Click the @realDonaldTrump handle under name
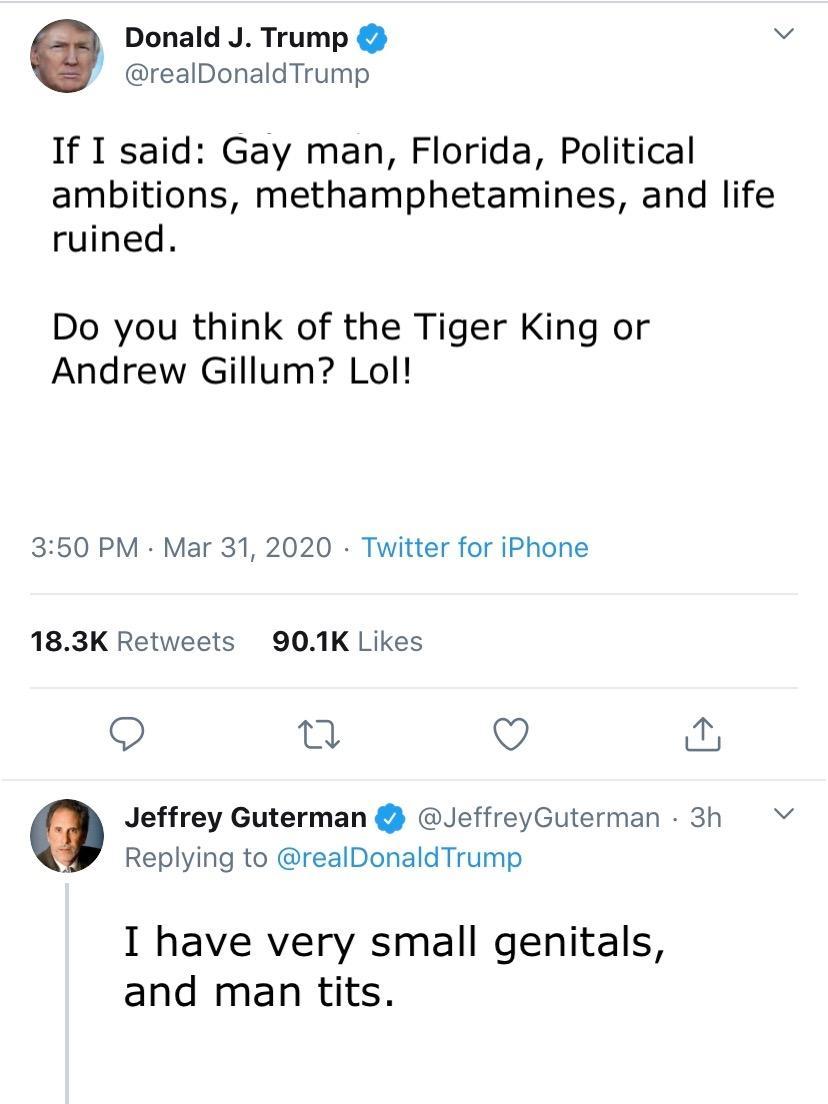Screen dimensions: 828x1104 [x=247, y=74]
